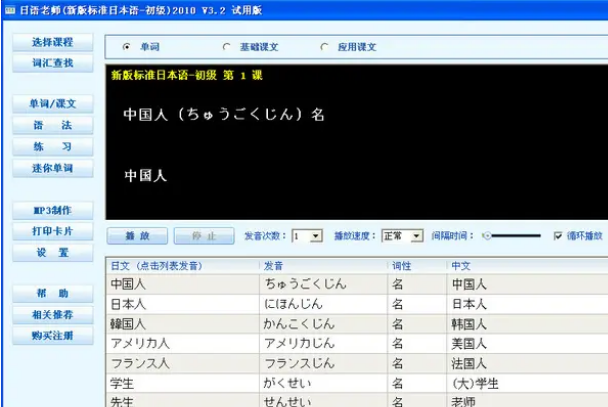The height and width of the screenshot is (407, 608).
Task: Open the 练习 practice section
Action: click(x=53, y=147)
